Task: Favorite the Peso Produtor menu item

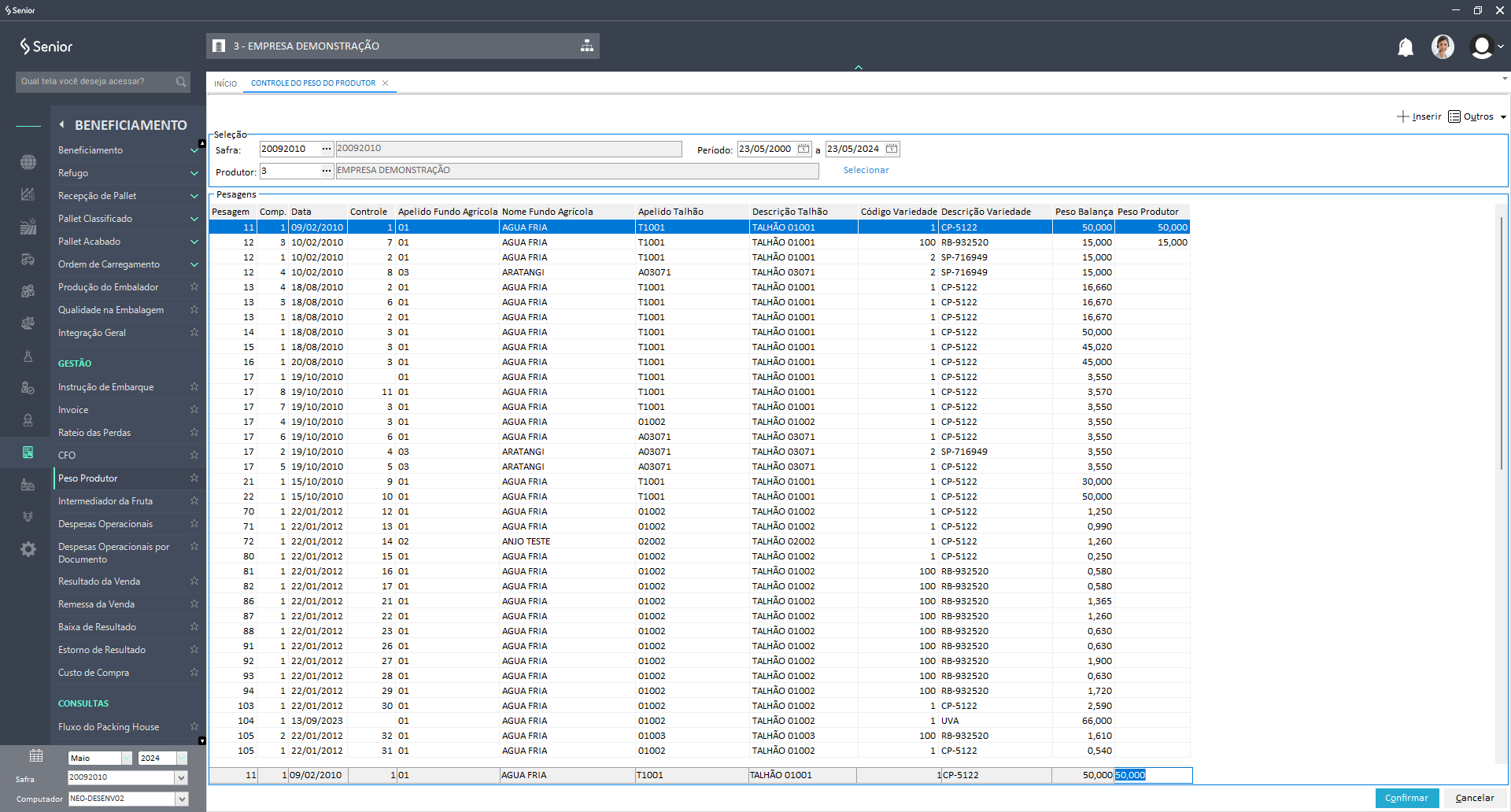Action: pos(194,478)
